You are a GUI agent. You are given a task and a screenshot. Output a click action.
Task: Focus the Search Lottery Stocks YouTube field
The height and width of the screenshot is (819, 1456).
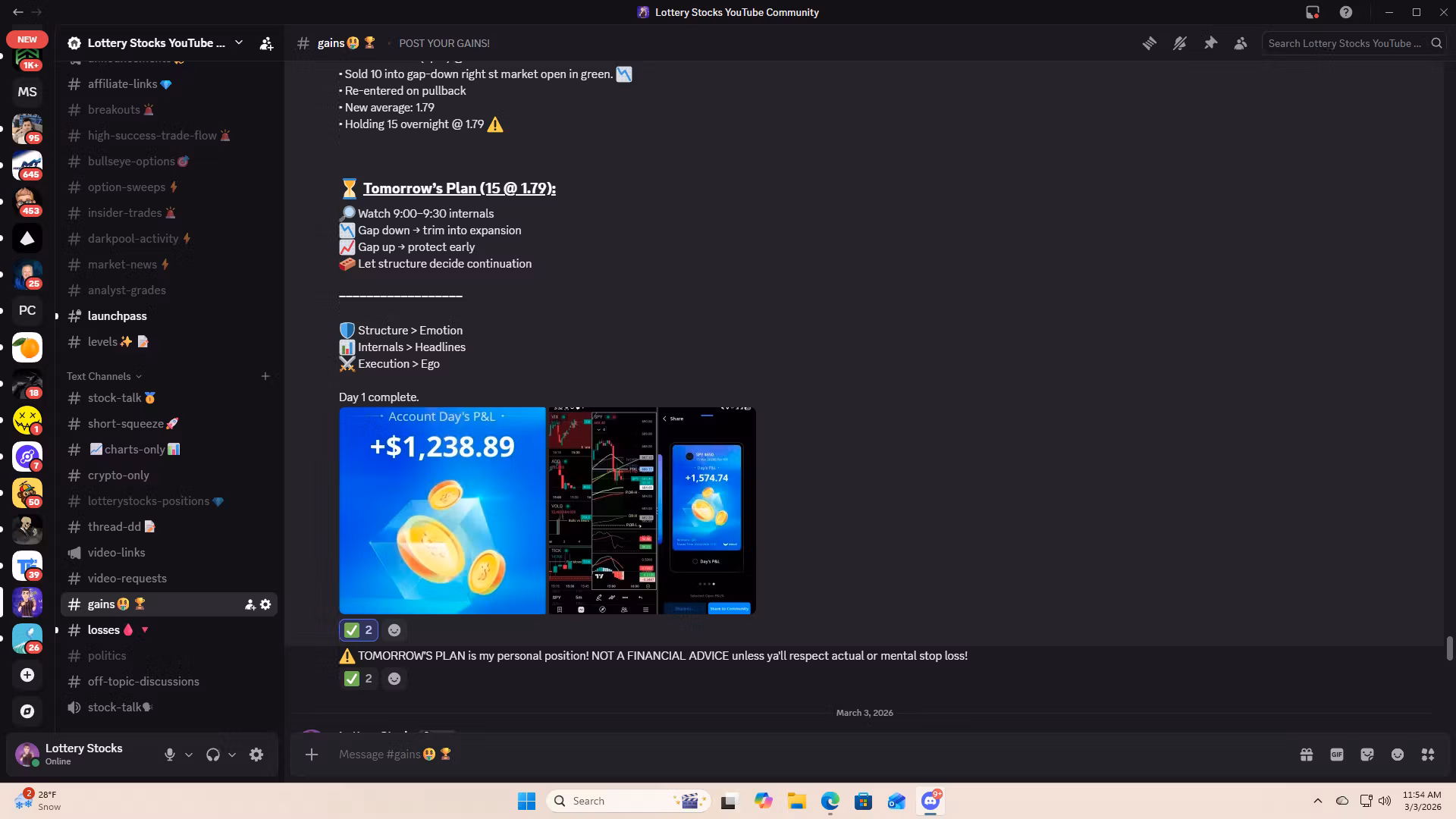[x=1354, y=43]
